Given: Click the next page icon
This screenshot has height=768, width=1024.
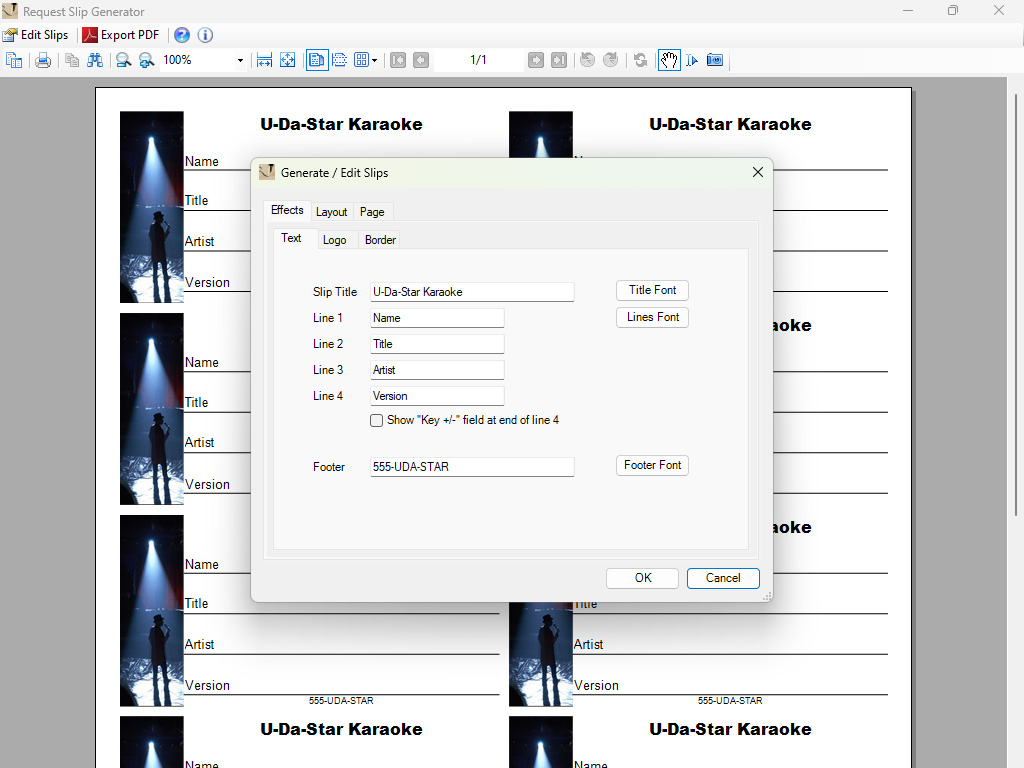Looking at the screenshot, I should pyautogui.click(x=536, y=60).
